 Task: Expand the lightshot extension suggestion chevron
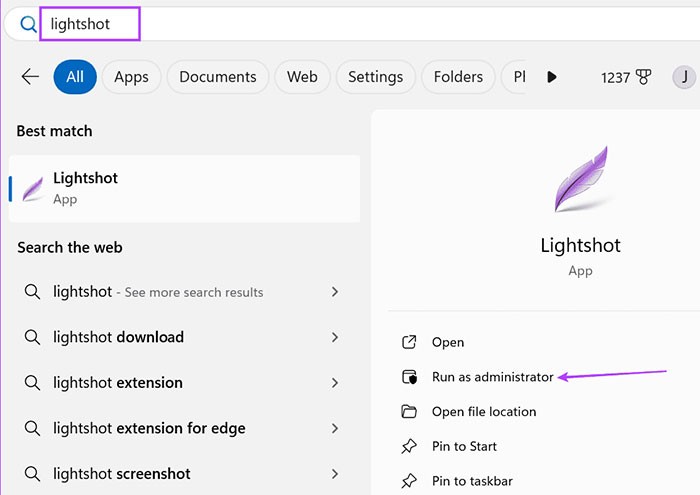(x=335, y=383)
